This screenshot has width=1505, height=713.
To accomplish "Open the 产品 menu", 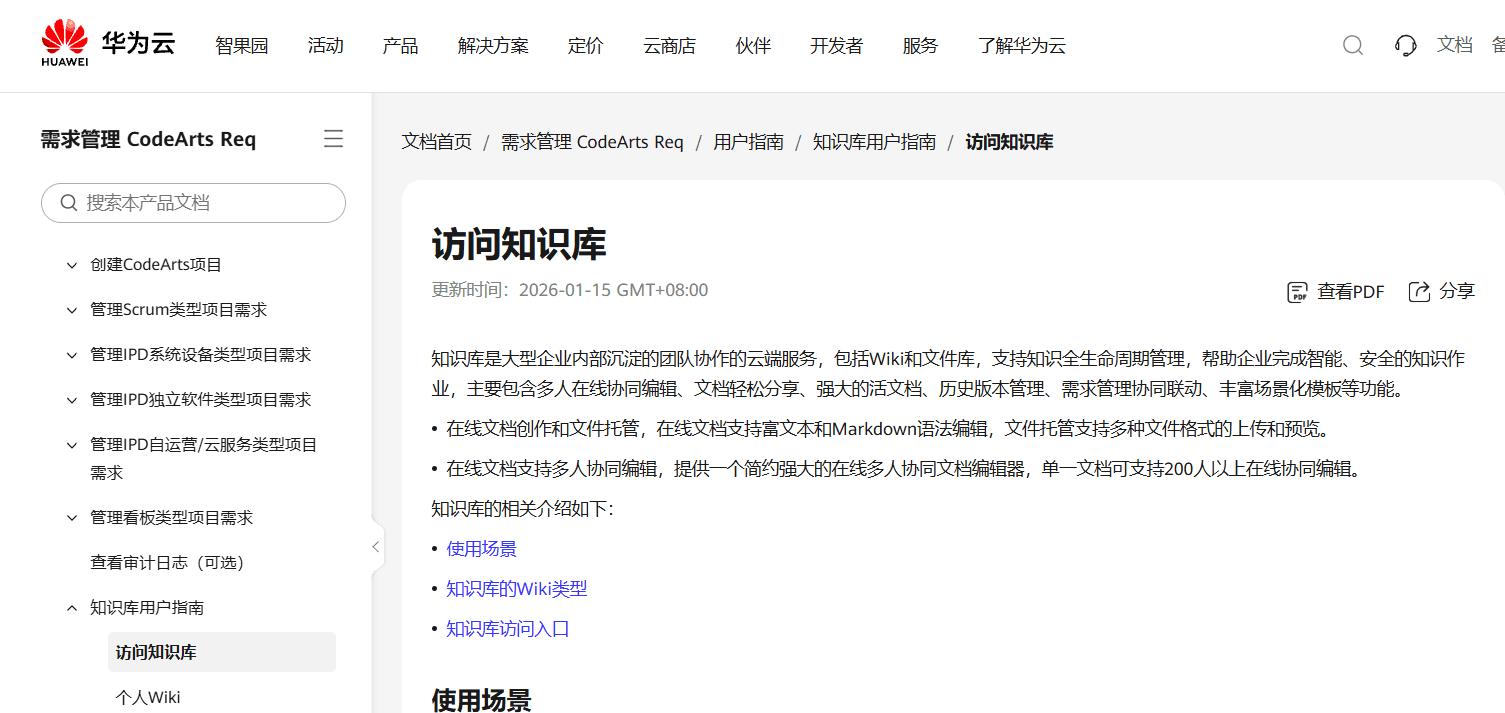I will click(400, 45).
